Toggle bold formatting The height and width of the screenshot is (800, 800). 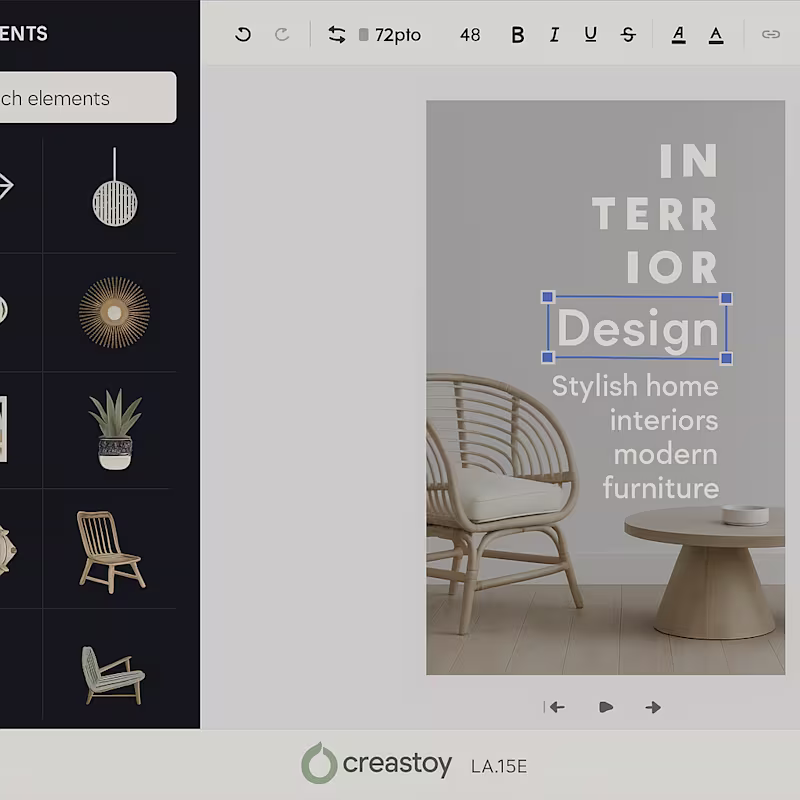pos(517,33)
